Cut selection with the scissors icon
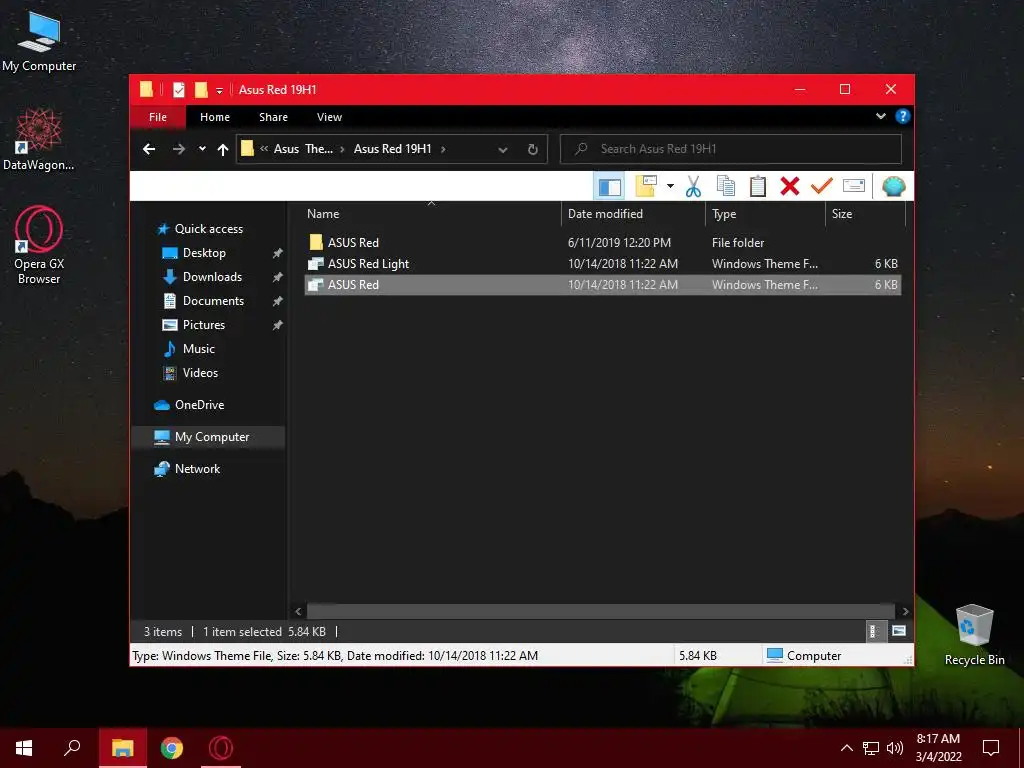Screen dimensions: 1024x768 (693, 186)
